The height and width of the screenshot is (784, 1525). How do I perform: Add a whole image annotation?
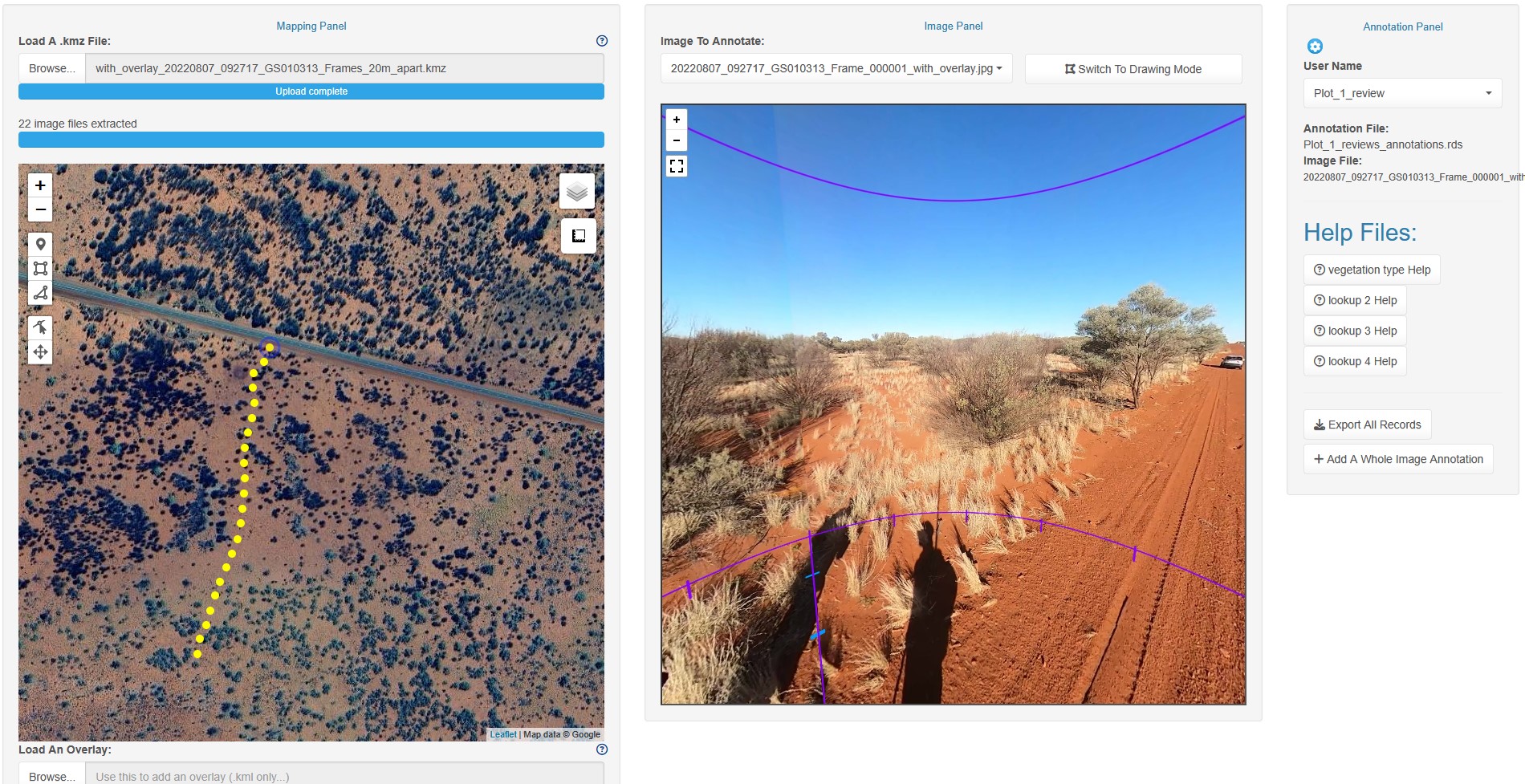[1397, 459]
